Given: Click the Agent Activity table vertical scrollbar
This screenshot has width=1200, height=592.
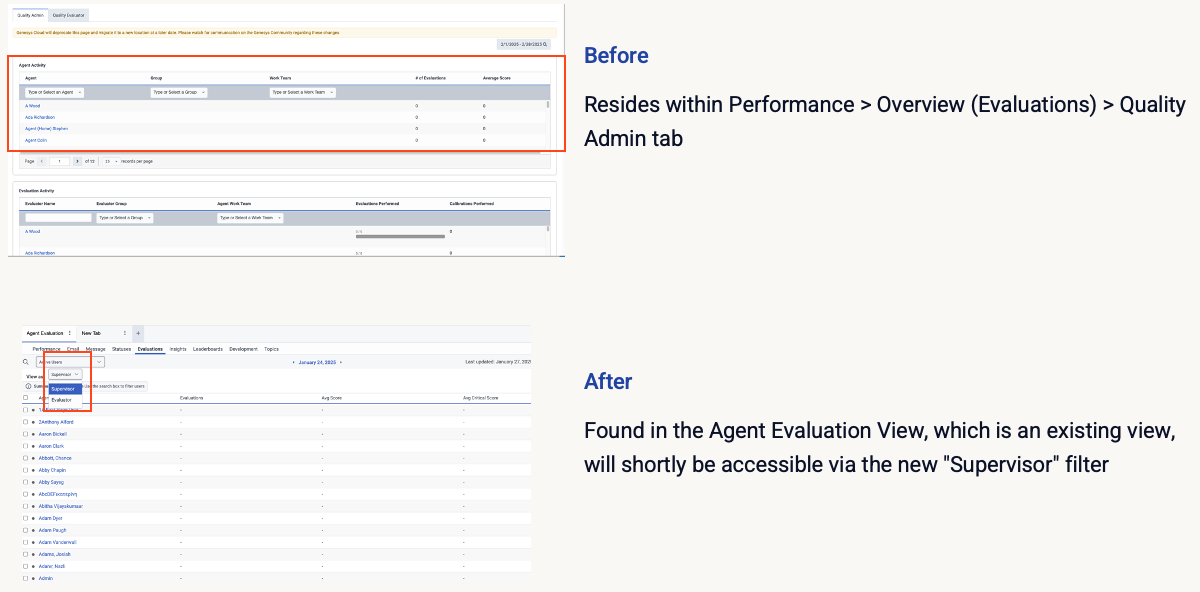Looking at the screenshot, I should [547, 104].
